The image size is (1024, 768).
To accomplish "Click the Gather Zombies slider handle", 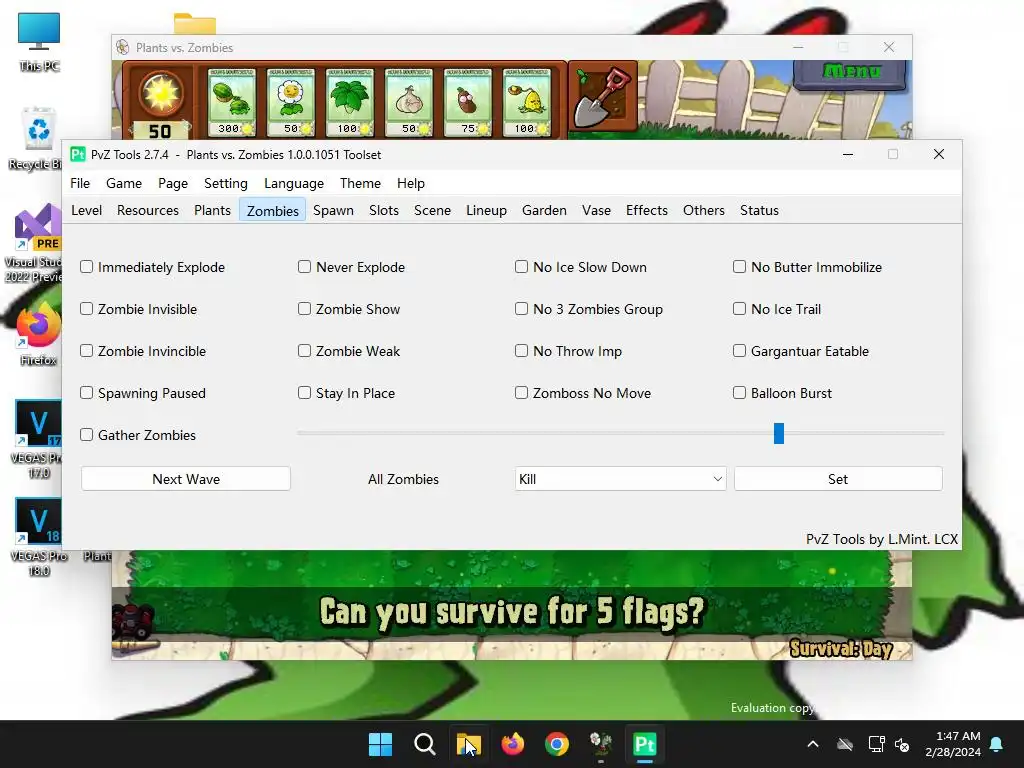I will [x=778, y=433].
